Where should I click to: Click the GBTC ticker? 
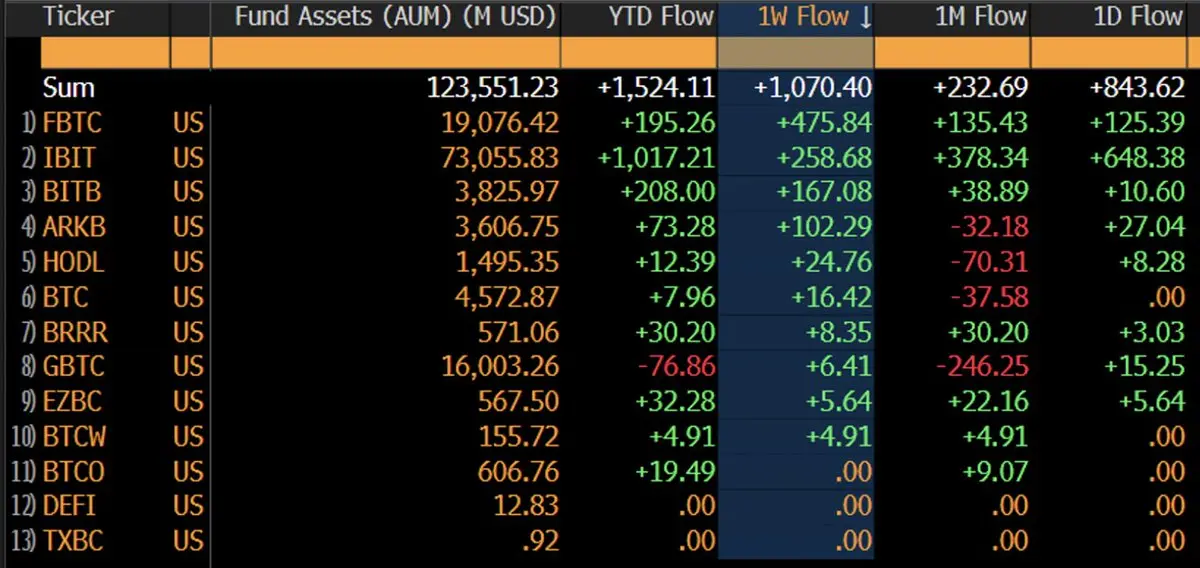point(73,367)
